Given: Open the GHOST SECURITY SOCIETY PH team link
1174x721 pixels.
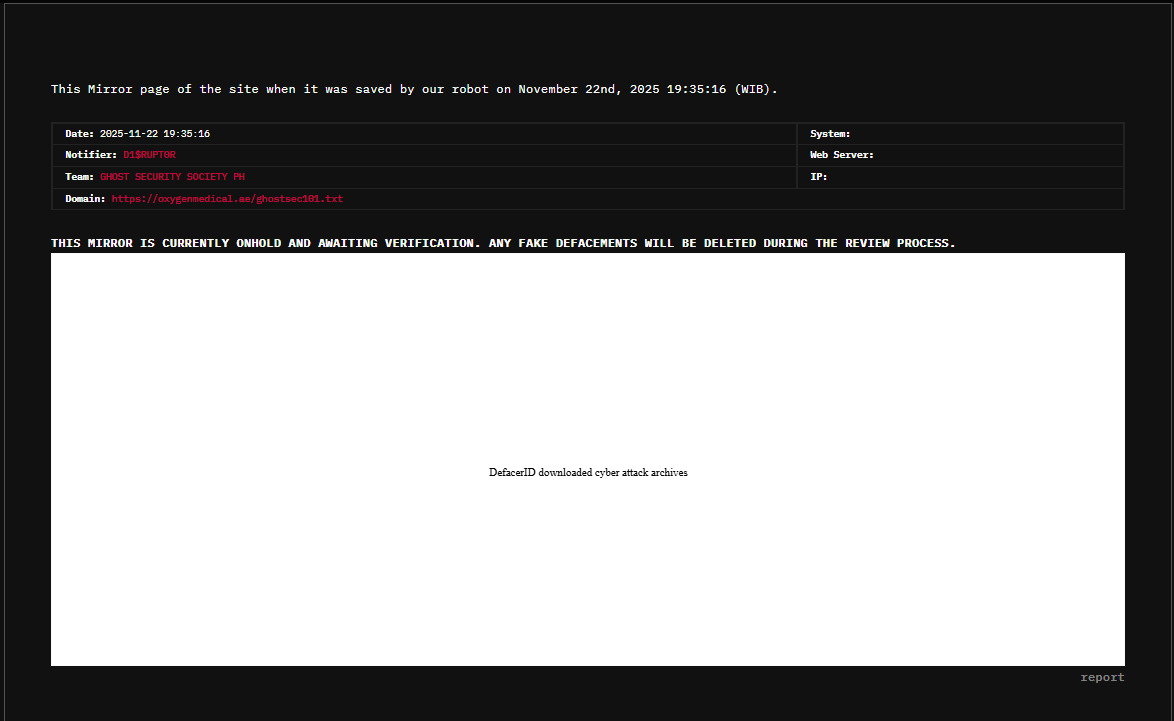Looking at the screenshot, I should tap(172, 177).
